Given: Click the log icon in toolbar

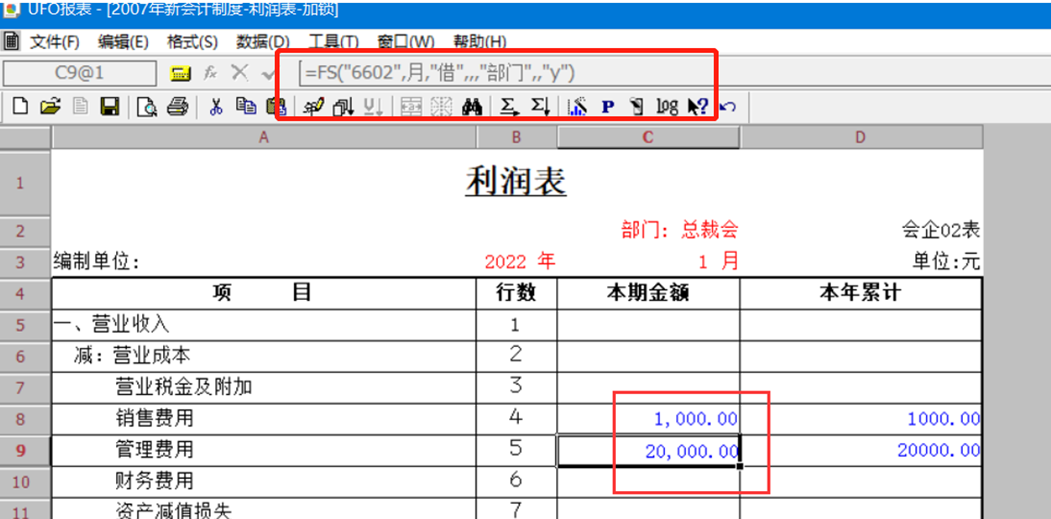Looking at the screenshot, I should (x=667, y=107).
